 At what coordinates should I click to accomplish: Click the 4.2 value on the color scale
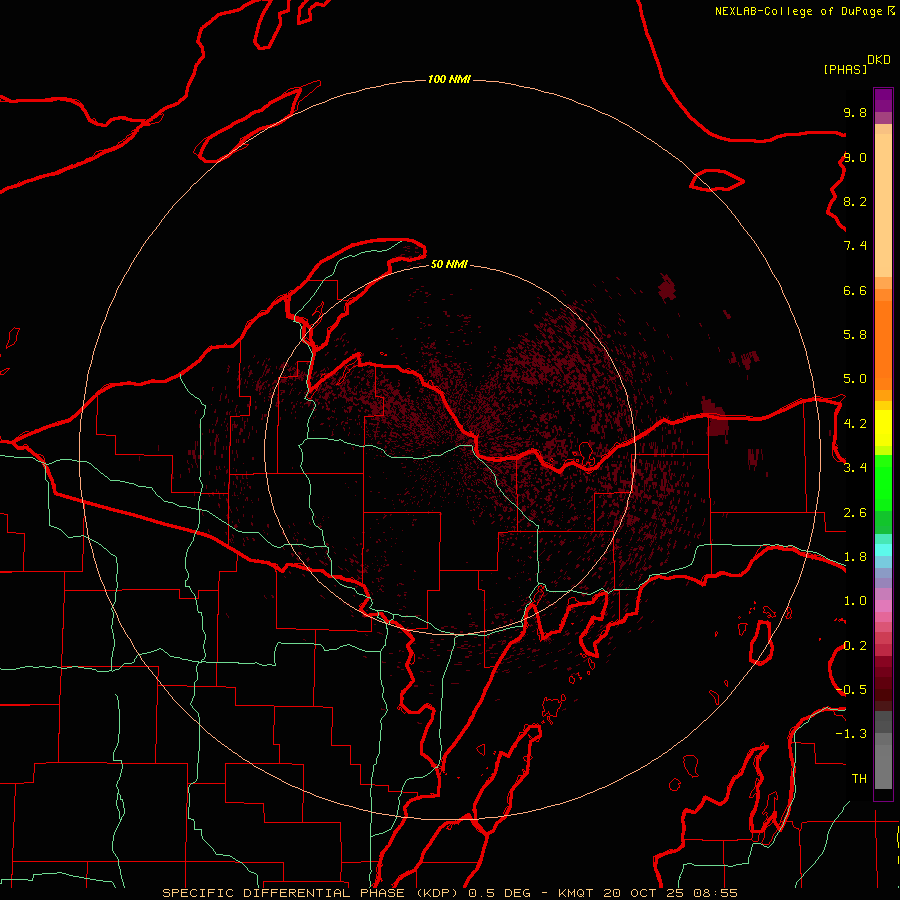point(855,424)
